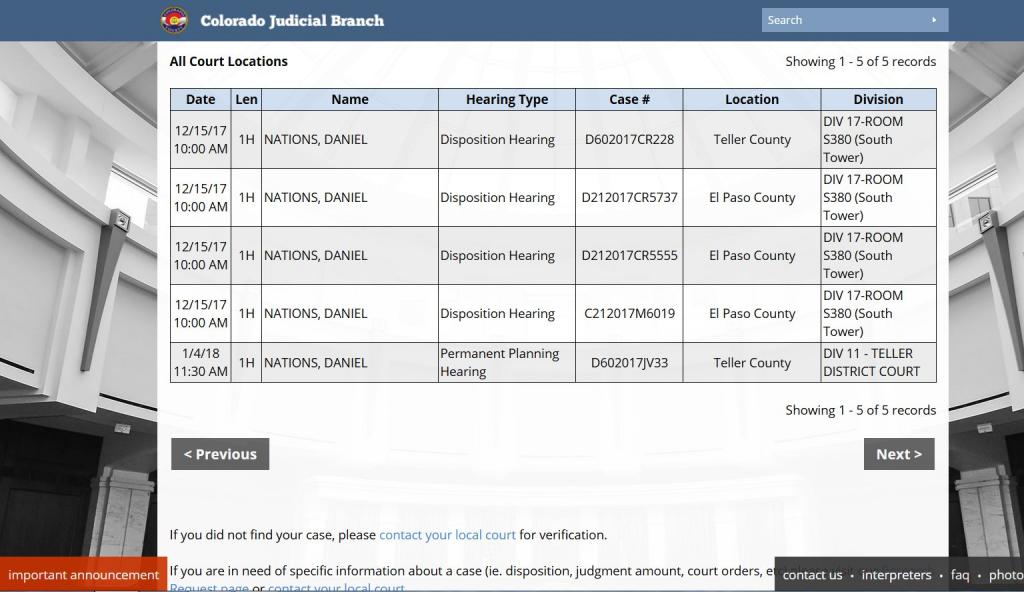The width and height of the screenshot is (1024, 592).
Task: Click the photo footer link
Action: (x=1005, y=575)
